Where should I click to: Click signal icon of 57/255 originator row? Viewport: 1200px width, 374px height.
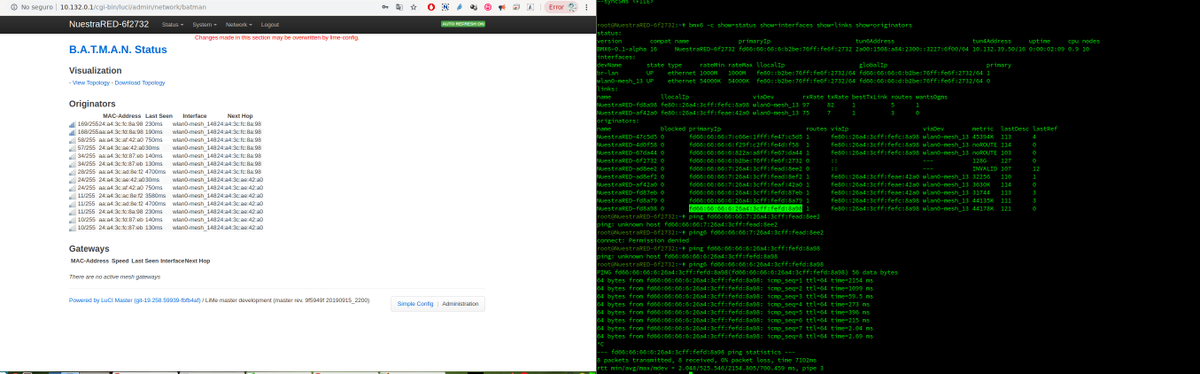pos(72,148)
